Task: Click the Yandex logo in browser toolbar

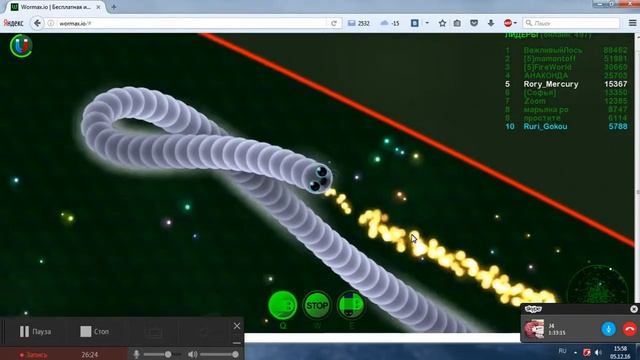Action: (x=13, y=23)
